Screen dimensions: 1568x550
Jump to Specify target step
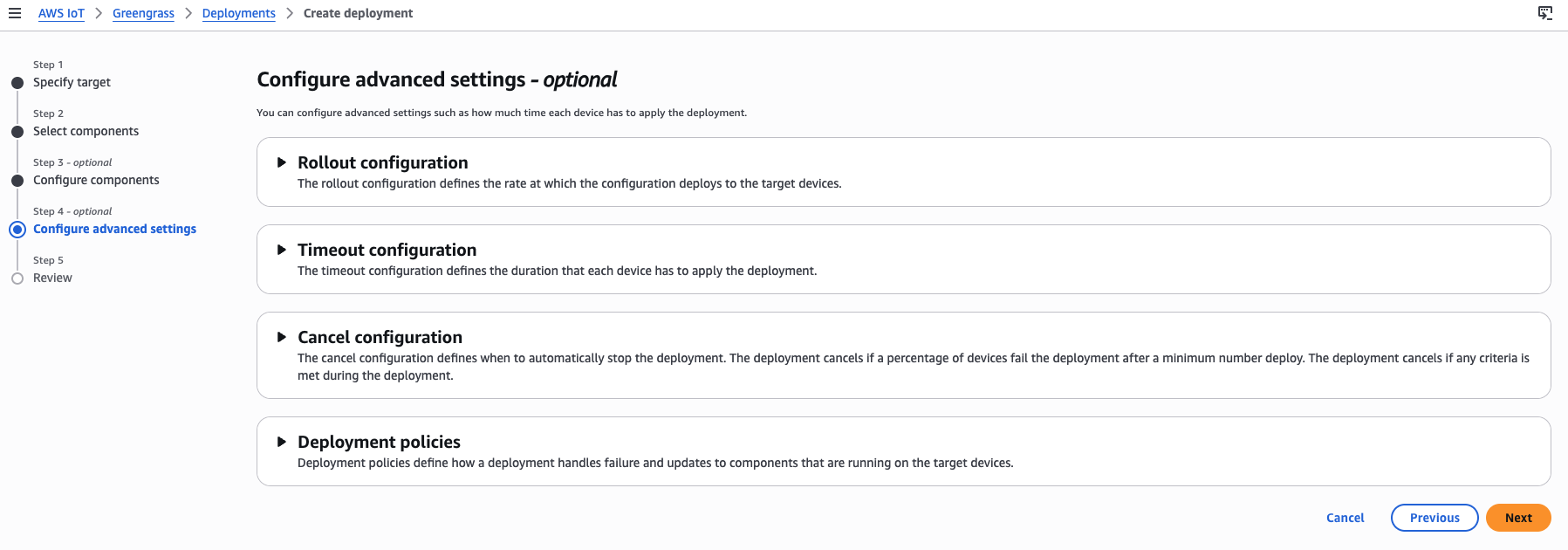click(x=72, y=82)
